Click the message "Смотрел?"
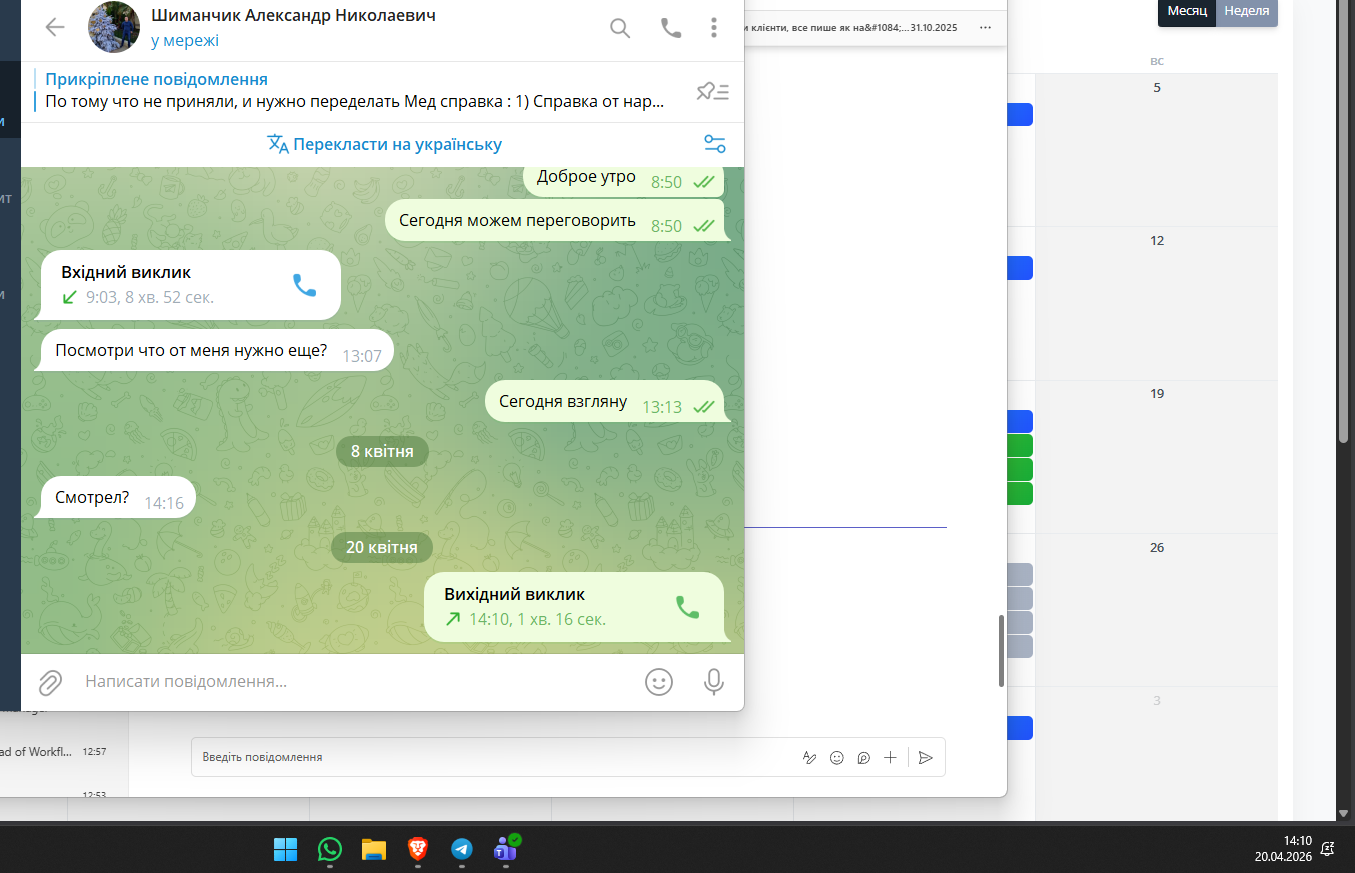The width and height of the screenshot is (1355, 873). click(117, 498)
